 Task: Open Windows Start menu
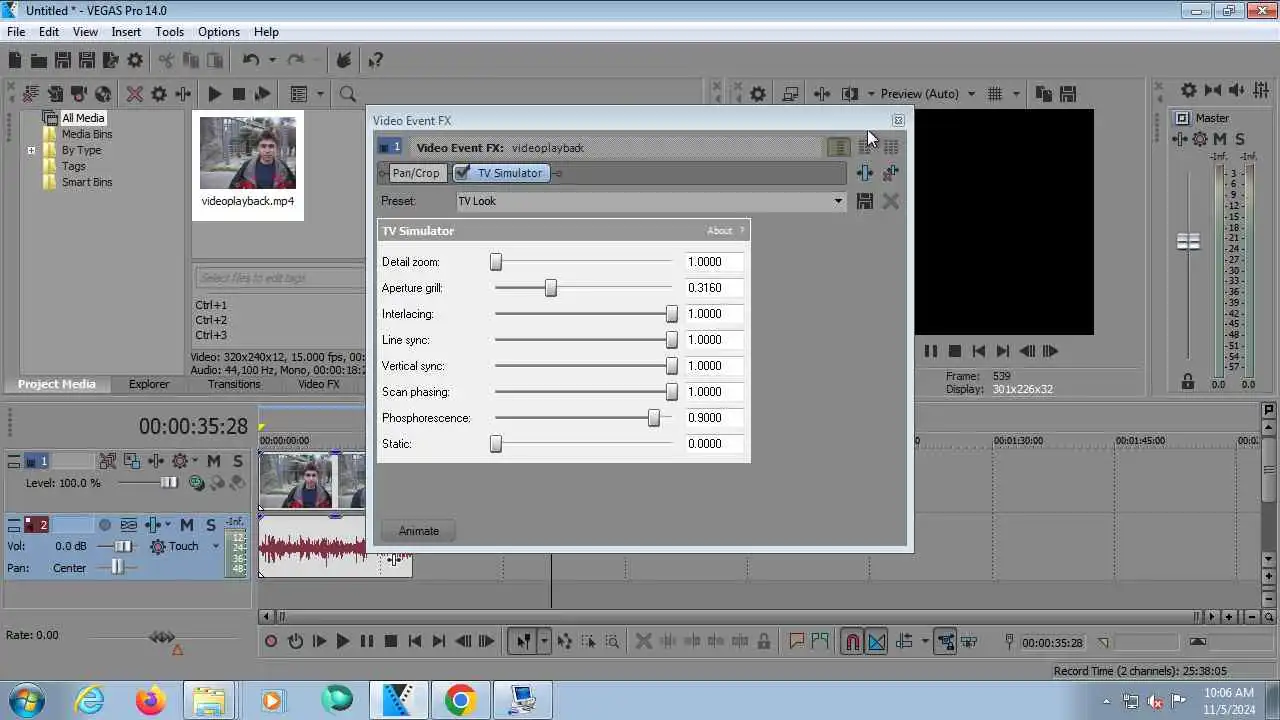(x=25, y=700)
